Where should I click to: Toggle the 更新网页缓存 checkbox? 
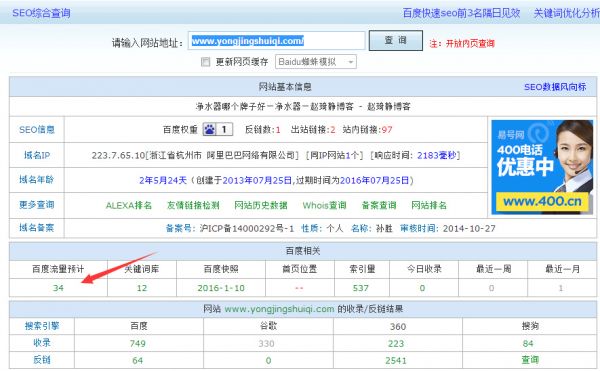[205, 62]
